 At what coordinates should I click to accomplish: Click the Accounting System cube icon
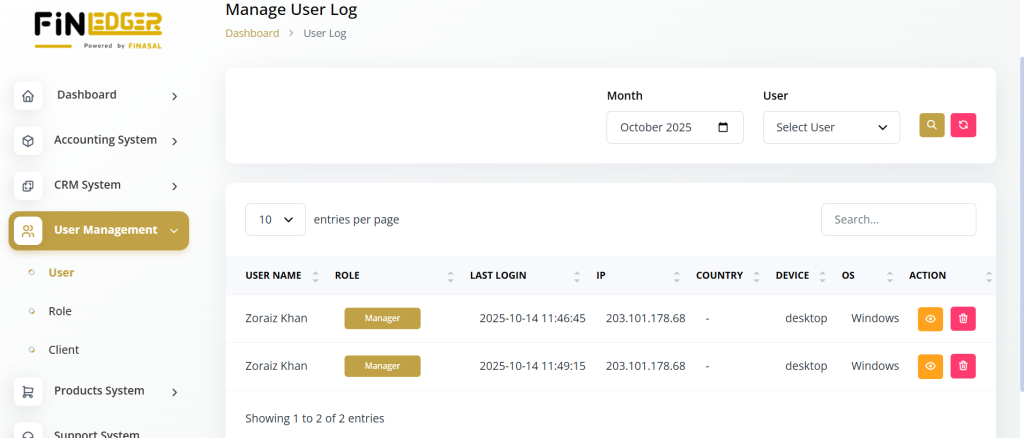click(x=28, y=141)
